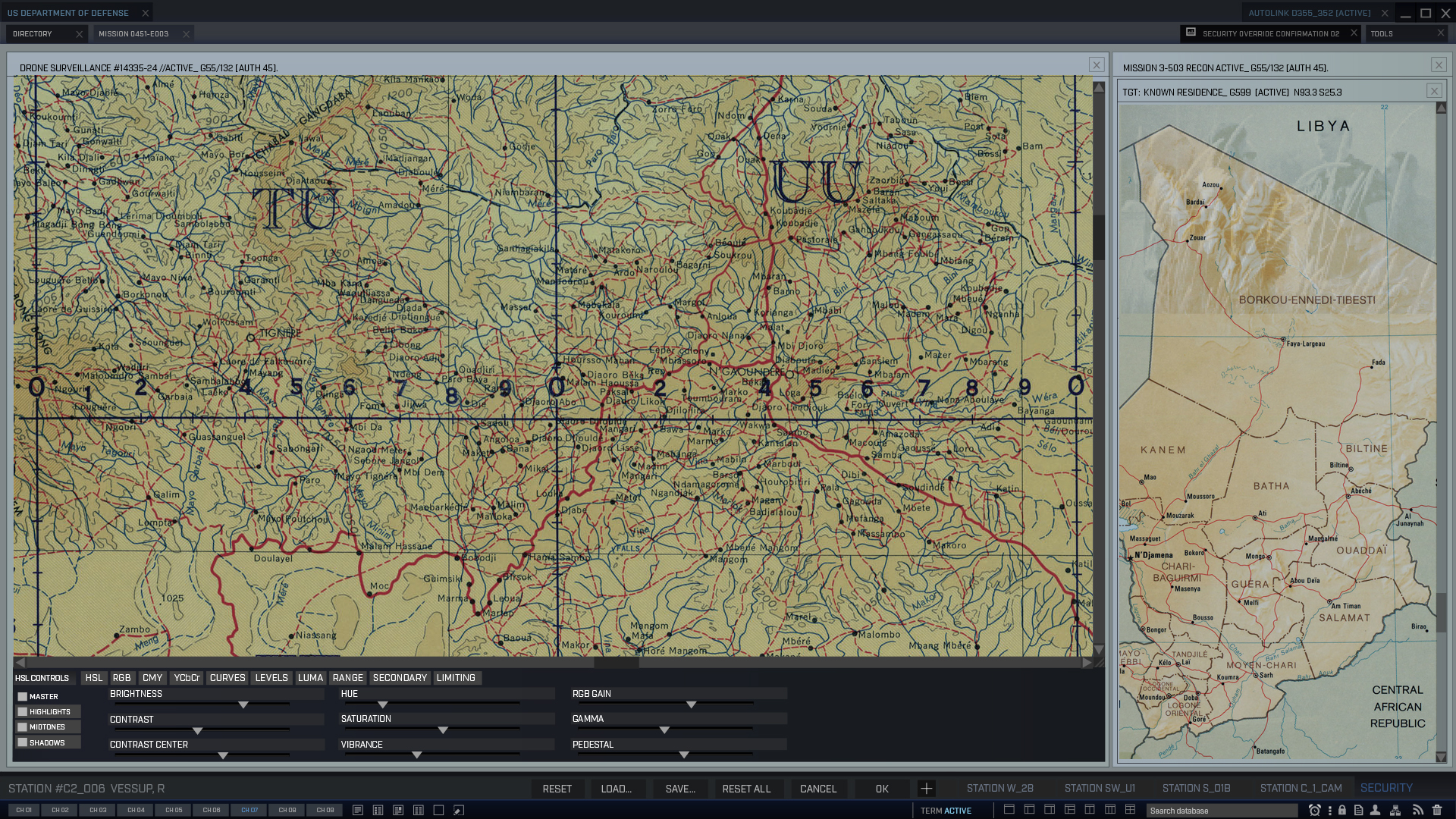Viewport: 1456px width, 819px height.
Task: Open the user profile icon
Action: 1375,810
